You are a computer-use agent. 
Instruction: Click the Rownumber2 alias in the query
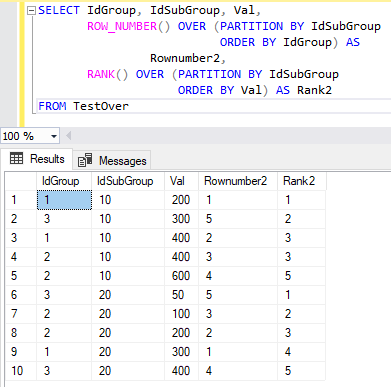(x=185, y=58)
